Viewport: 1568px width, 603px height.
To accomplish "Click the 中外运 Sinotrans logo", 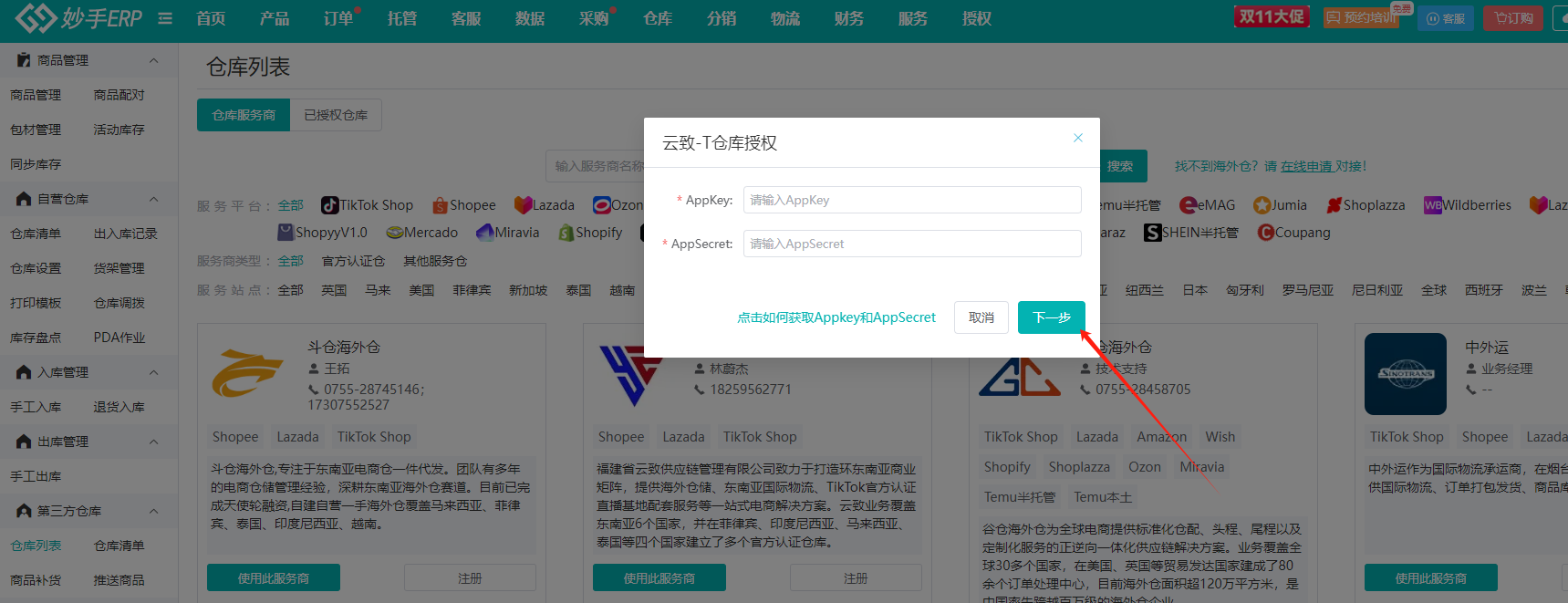I will click(x=1406, y=374).
